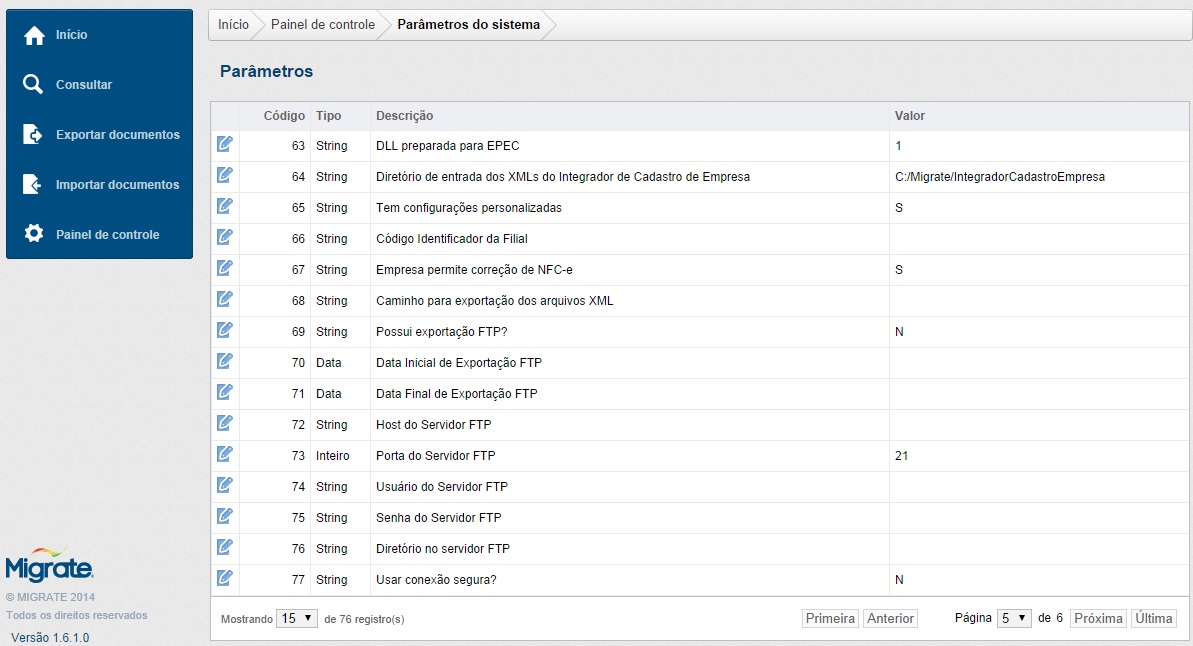Edit parameter 63 DLL preparada para EPEC
Screen dimensions: 1193x646
224,144
